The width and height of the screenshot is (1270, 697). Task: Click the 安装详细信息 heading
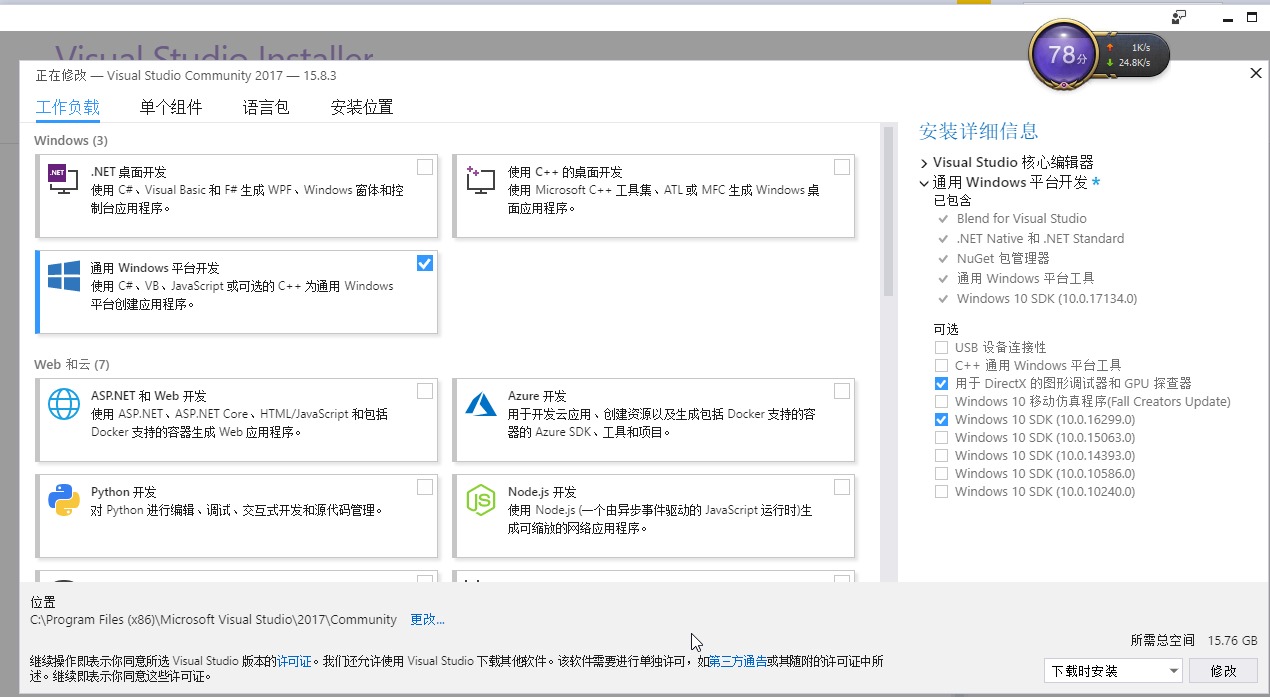pos(979,131)
